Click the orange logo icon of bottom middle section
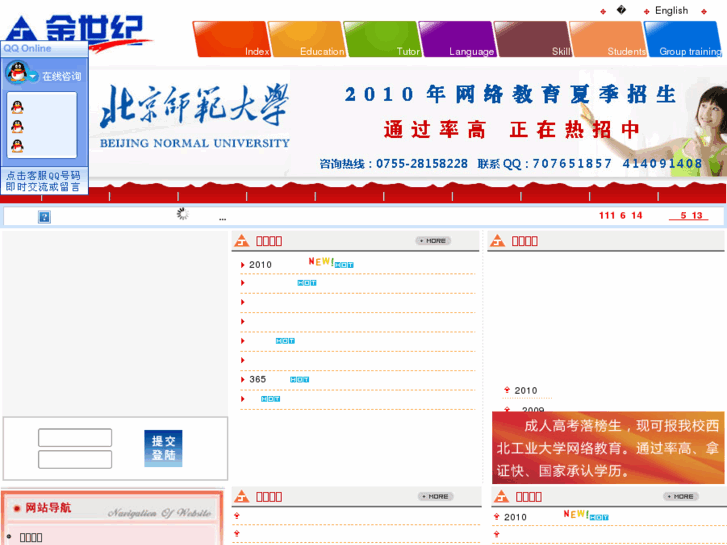727x545 pixels. pos(242,496)
